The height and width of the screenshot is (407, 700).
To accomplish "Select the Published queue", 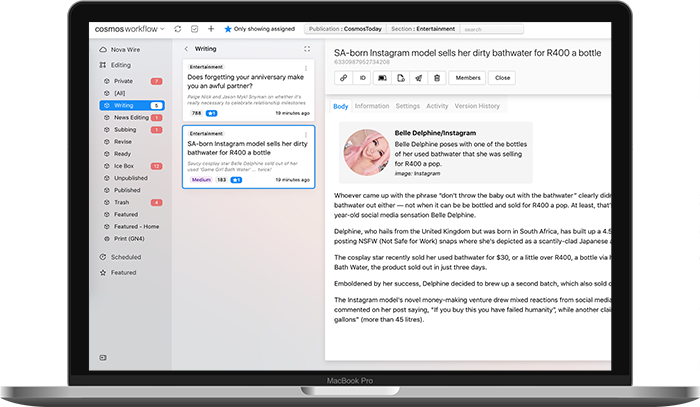I will point(133,190).
